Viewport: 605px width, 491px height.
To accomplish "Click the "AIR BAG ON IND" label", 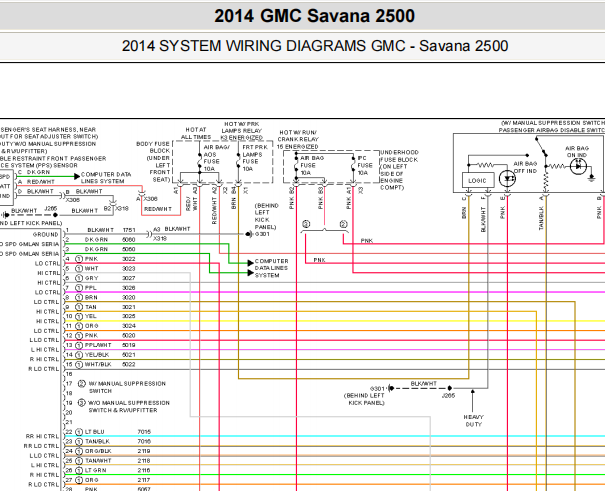I will pyautogui.click(x=577, y=151).
